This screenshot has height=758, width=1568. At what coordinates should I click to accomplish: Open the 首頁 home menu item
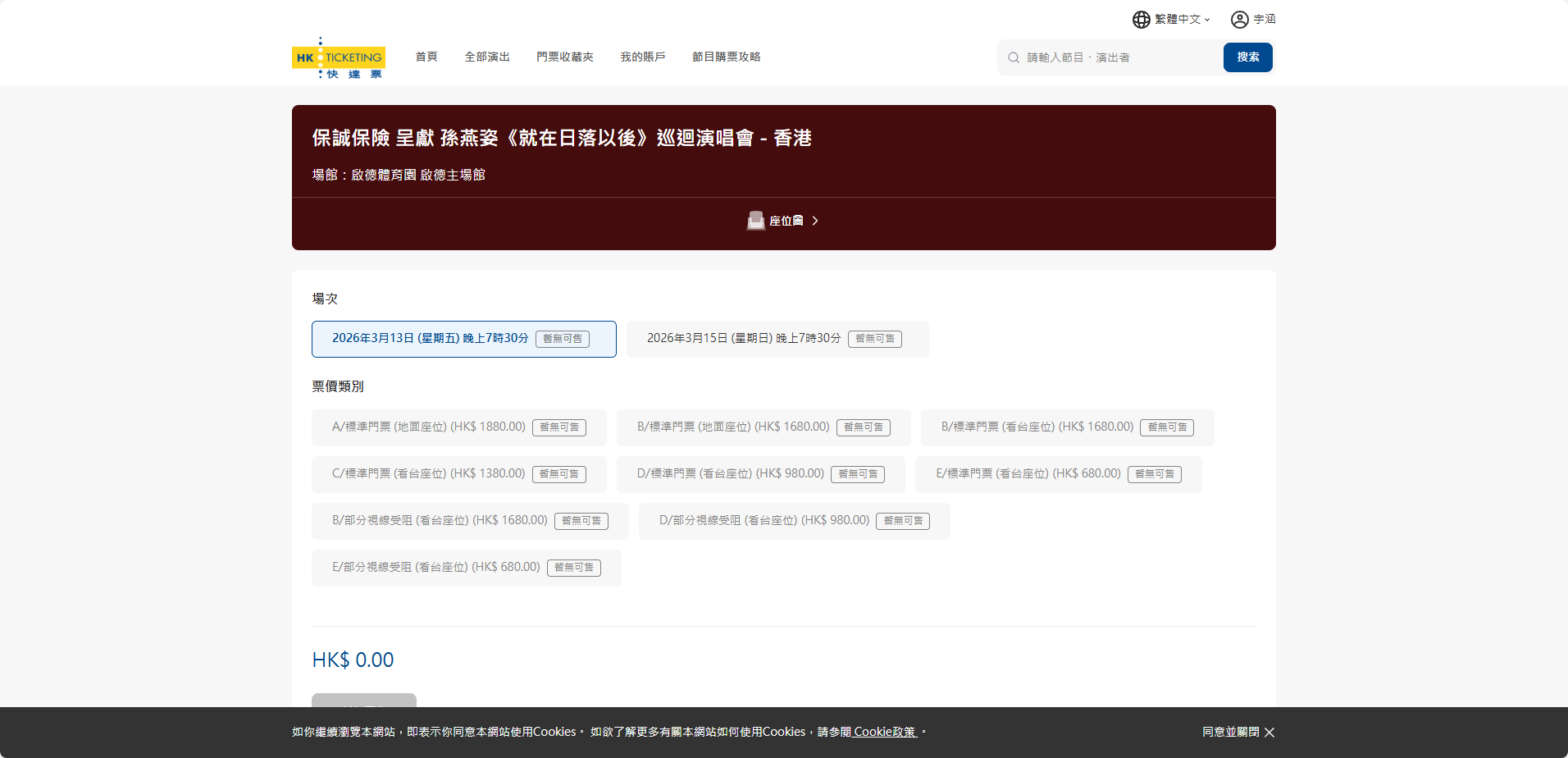pyautogui.click(x=426, y=57)
